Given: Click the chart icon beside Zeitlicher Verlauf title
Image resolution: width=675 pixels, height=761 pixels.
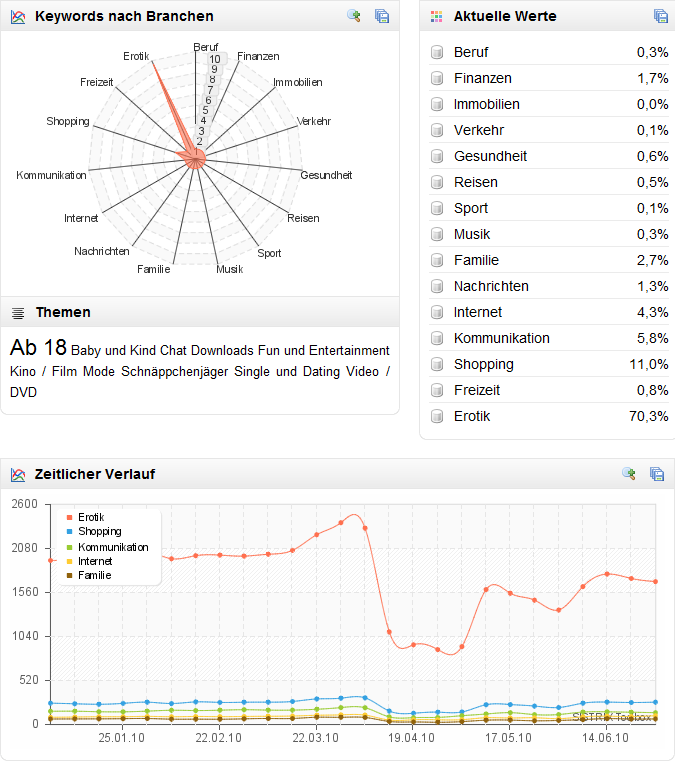Looking at the screenshot, I should pos(18,473).
